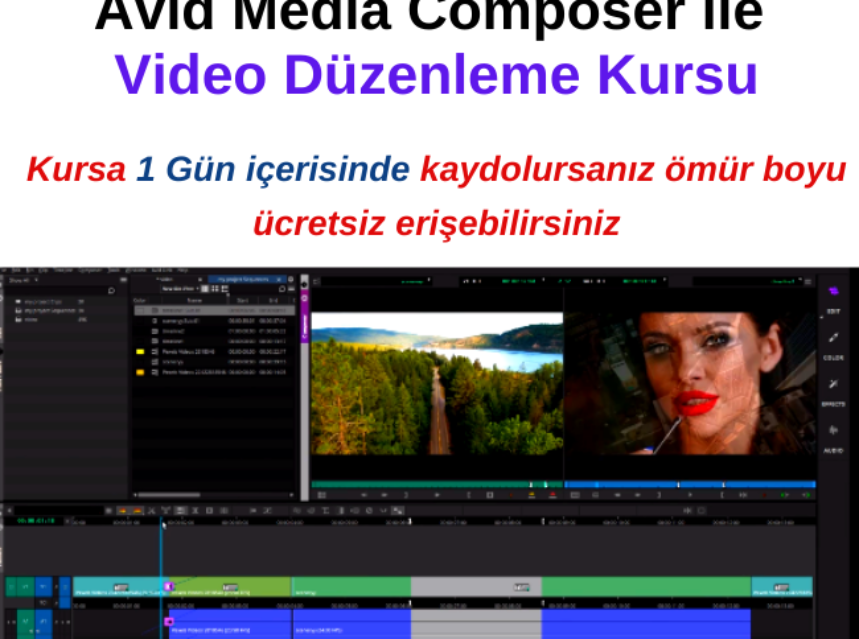Toggle the V1 track monitor button

tap(65, 587)
